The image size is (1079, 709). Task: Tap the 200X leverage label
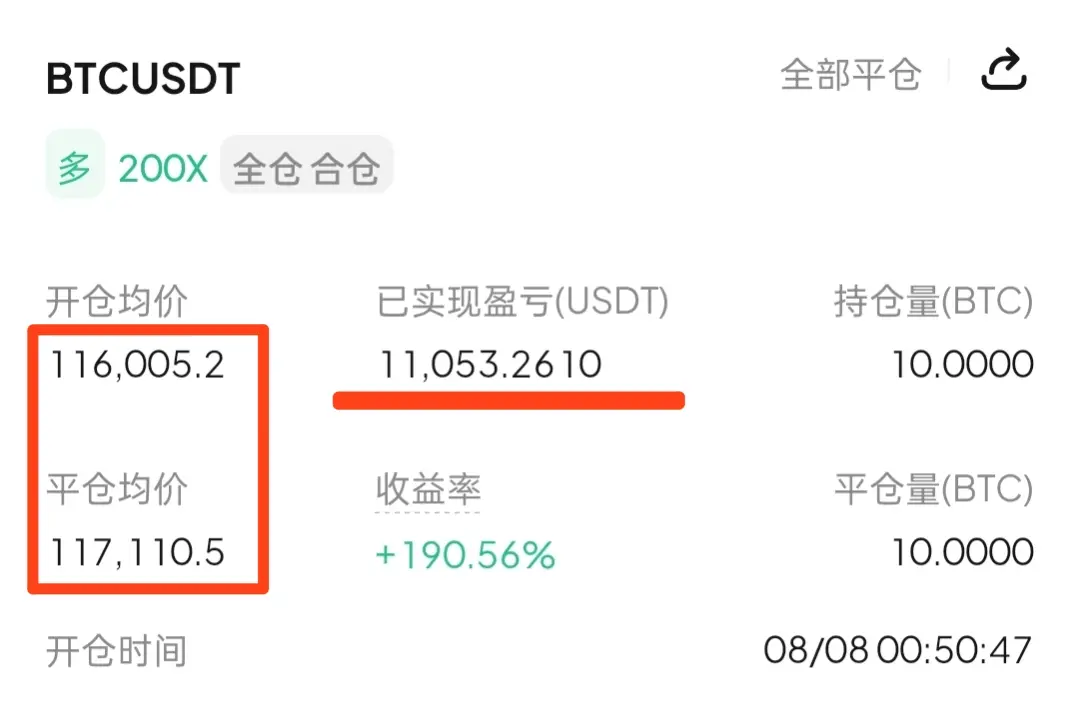(162, 169)
